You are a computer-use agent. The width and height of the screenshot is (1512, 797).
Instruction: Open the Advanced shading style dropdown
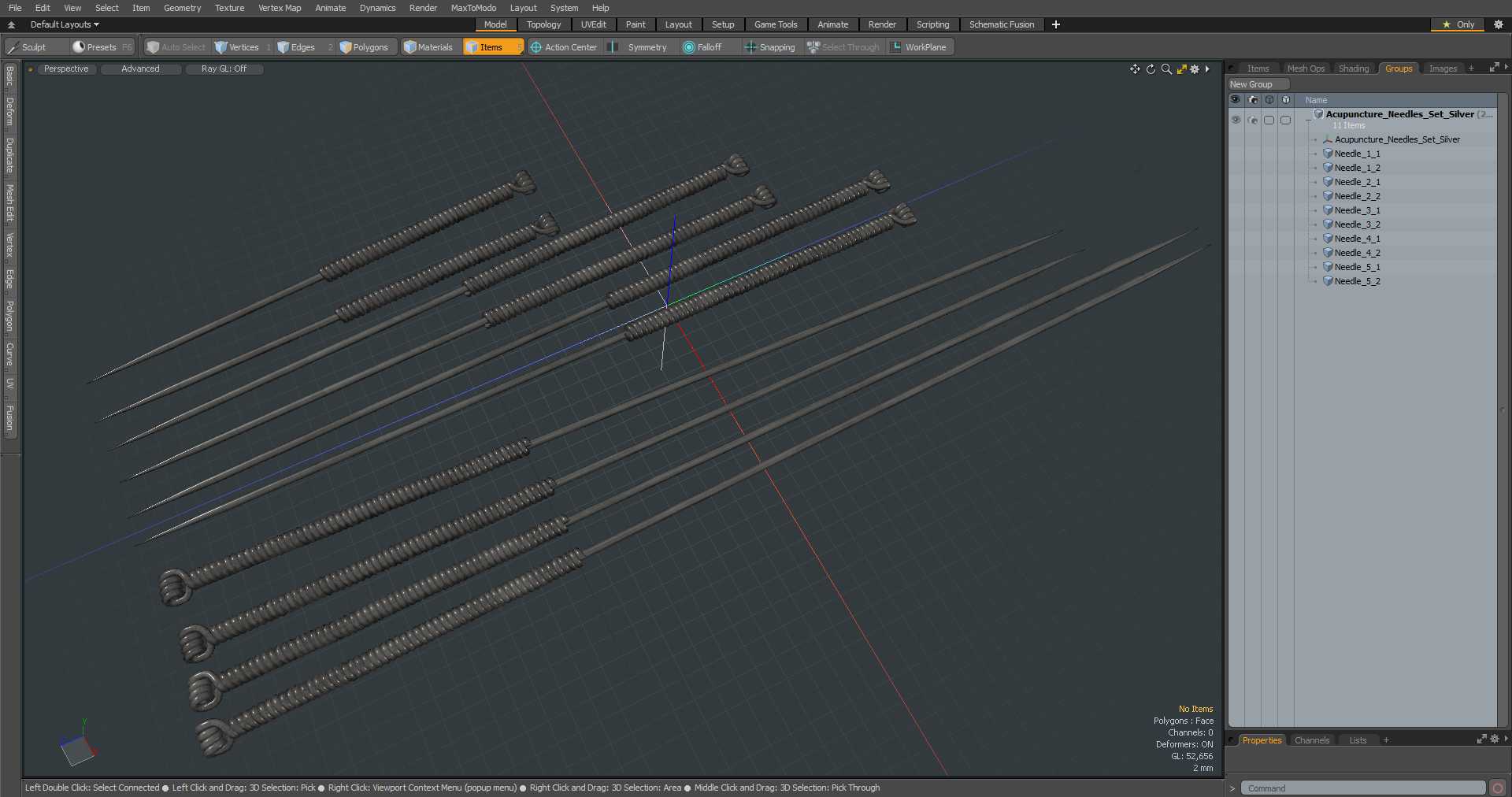tap(140, 69)
